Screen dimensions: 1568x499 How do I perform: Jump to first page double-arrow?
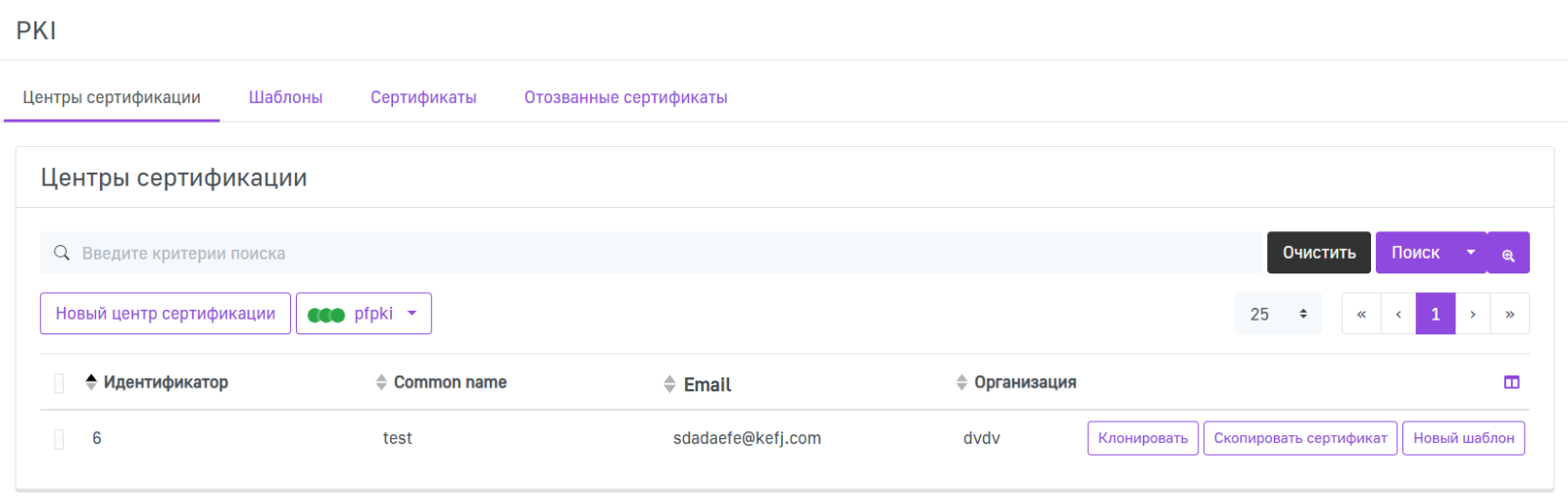click(x=1361, y=315)
